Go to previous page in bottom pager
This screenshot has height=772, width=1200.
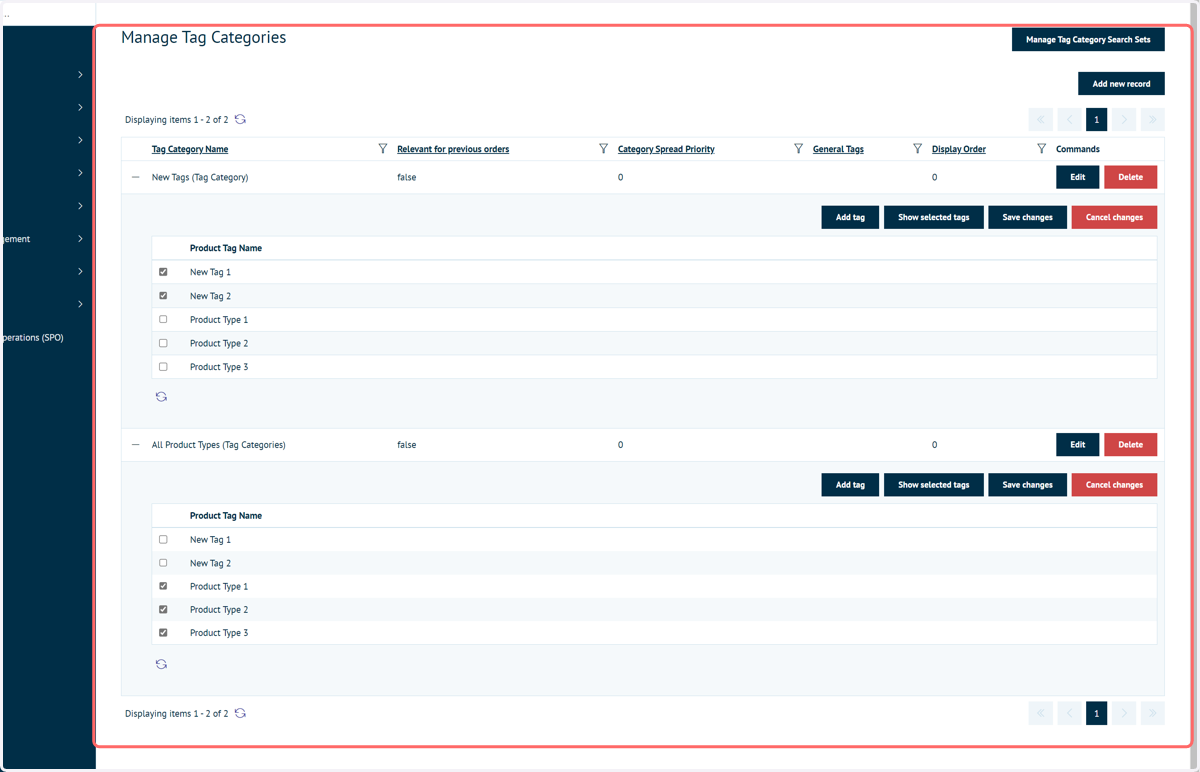click(1069, 713)
